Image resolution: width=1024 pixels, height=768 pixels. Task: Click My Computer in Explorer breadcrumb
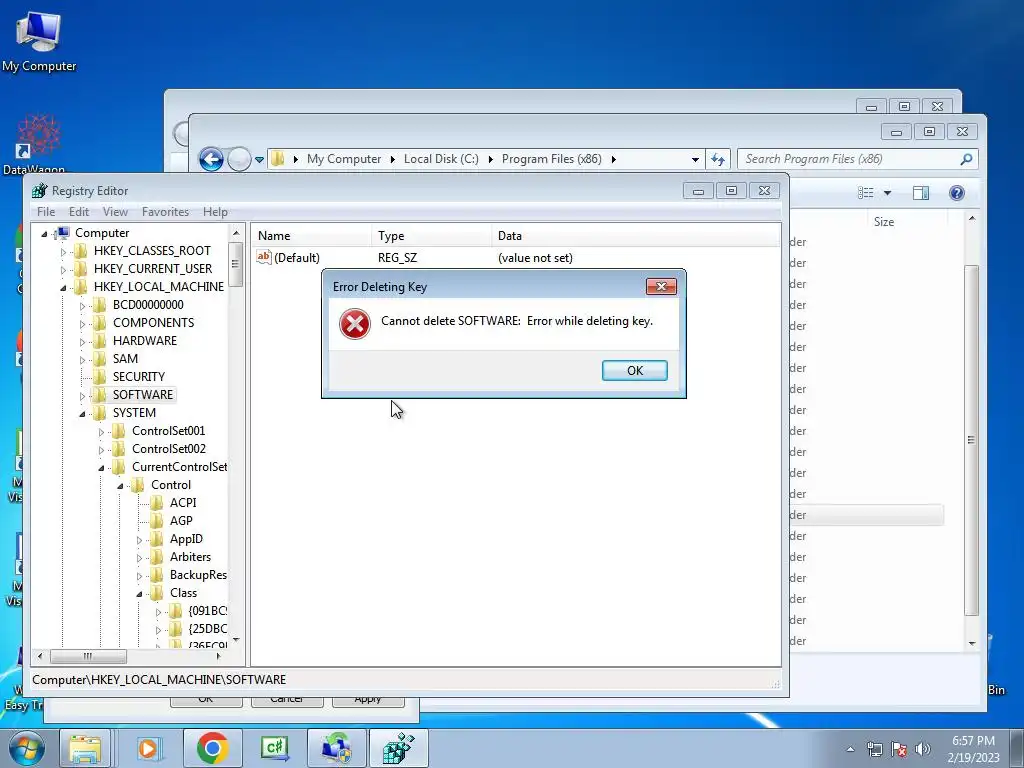(x=344, y=159)
